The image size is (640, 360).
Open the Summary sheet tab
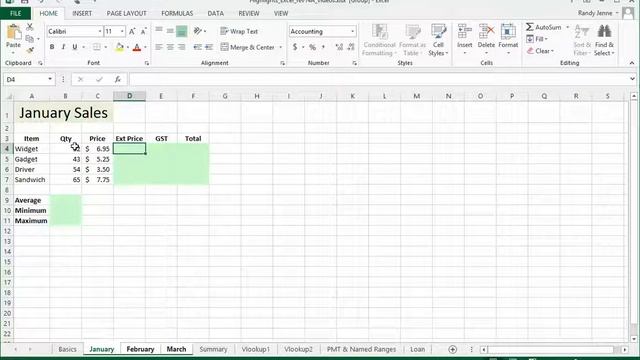(213, 349)
